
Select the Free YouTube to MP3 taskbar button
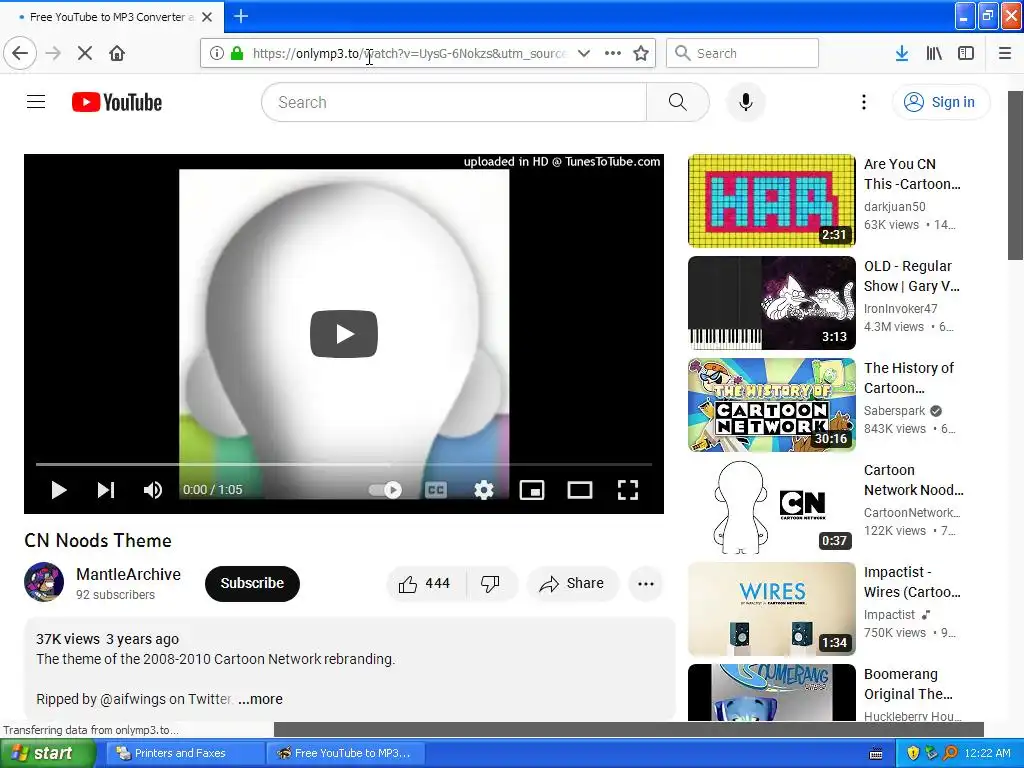pyautogui.click(x=346, y=753)
